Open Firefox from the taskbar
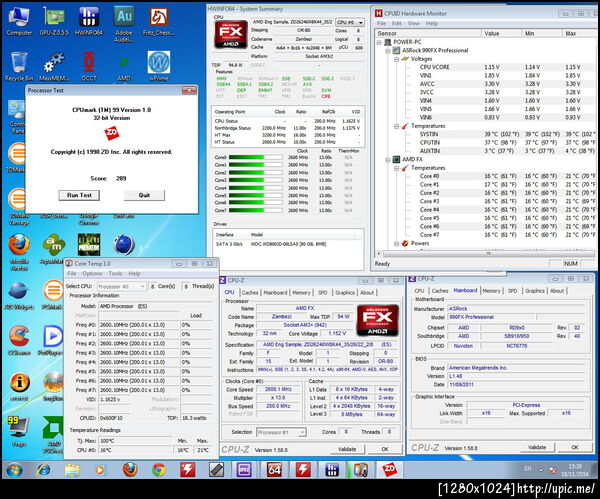600x499 pixels. (130, 470)
